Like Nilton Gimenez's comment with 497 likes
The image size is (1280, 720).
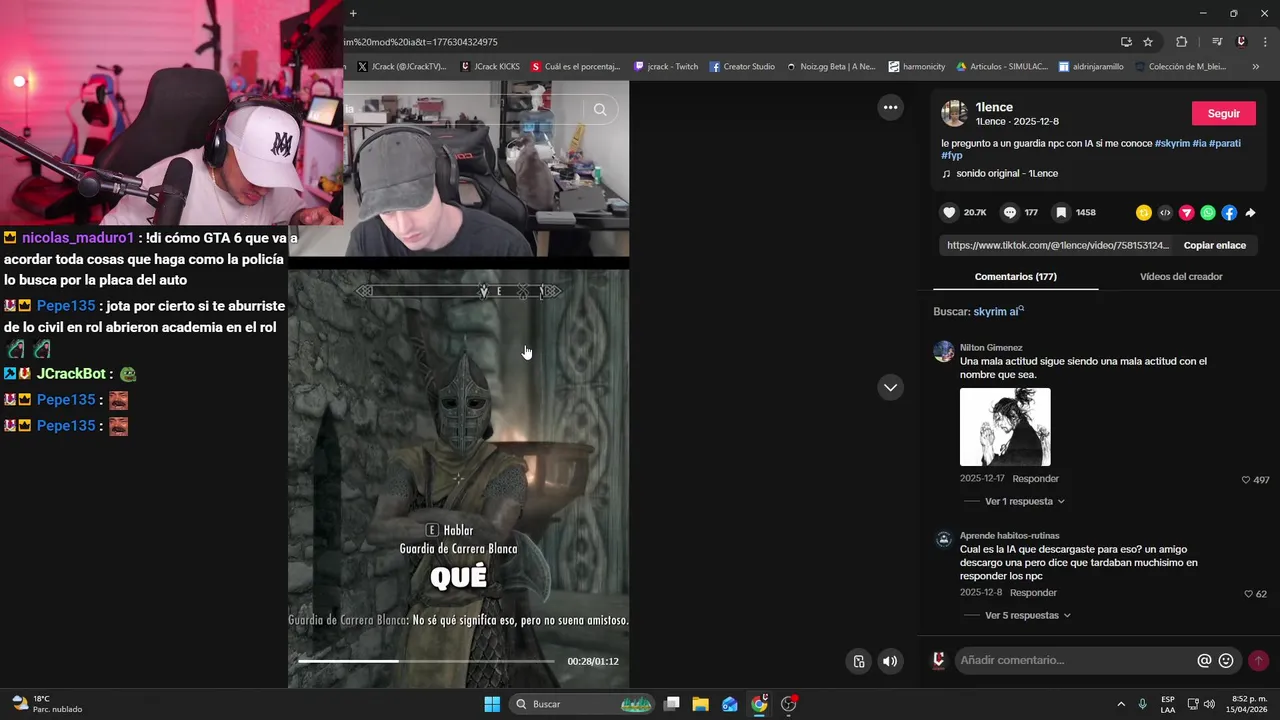tap(1246, 480)
